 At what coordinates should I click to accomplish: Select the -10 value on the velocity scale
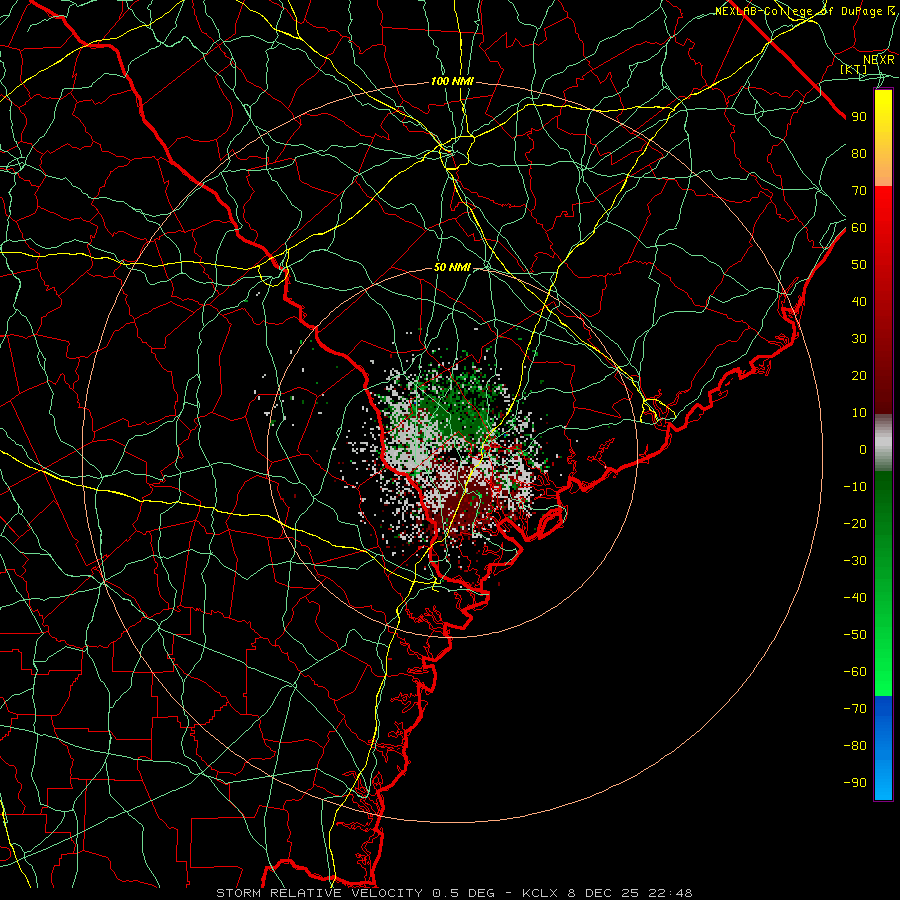(x=855, y=487)
